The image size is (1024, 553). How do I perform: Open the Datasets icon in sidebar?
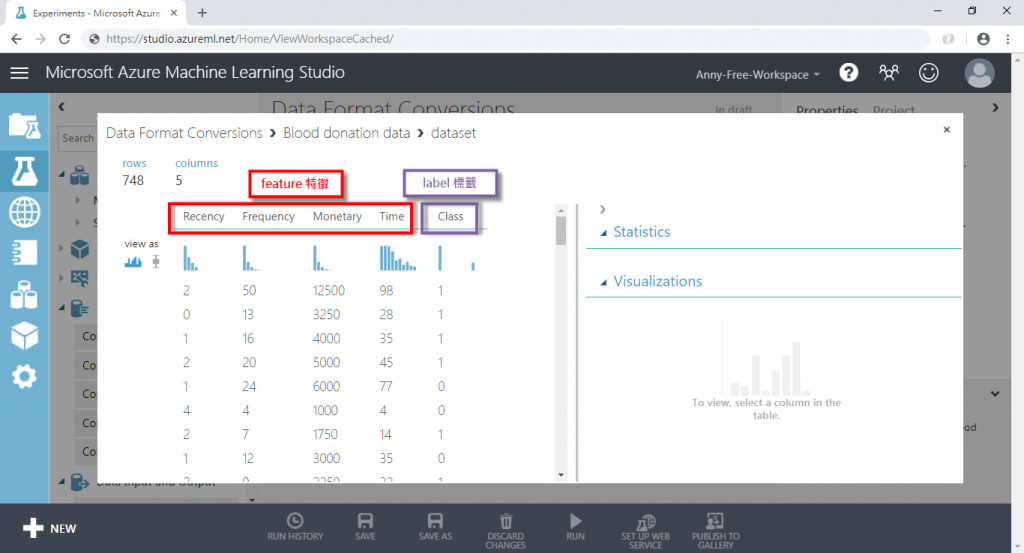coord(24,294)
